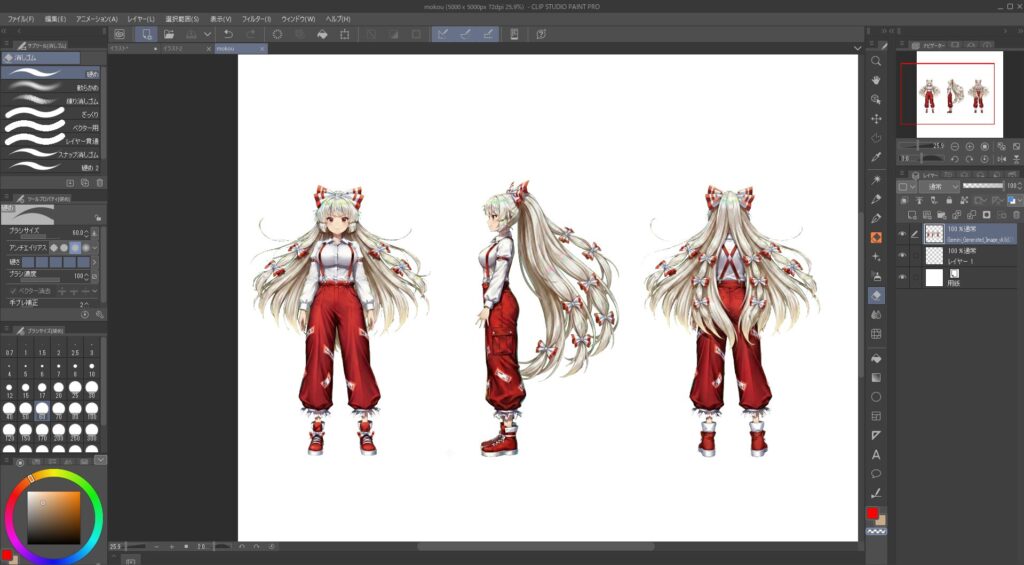
Task: Select the Hand pan tool
Action: 876,80
